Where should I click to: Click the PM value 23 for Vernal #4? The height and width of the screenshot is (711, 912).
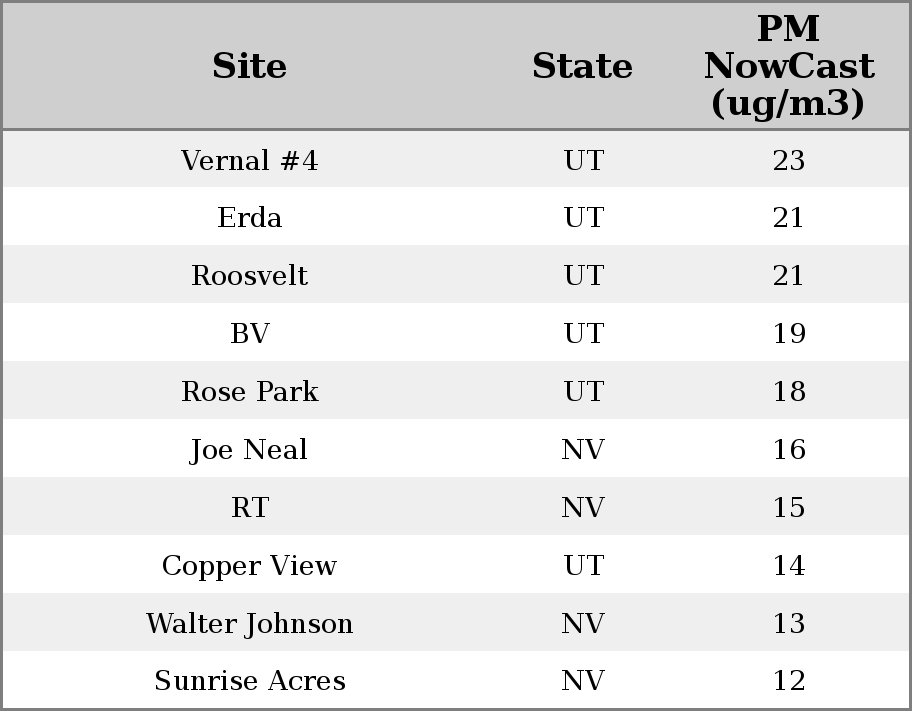tap(788, 160)
